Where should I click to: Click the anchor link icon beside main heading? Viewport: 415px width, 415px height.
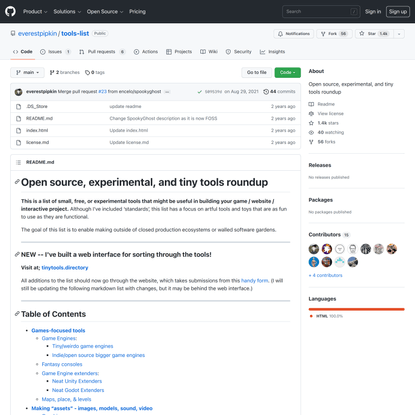17,182
